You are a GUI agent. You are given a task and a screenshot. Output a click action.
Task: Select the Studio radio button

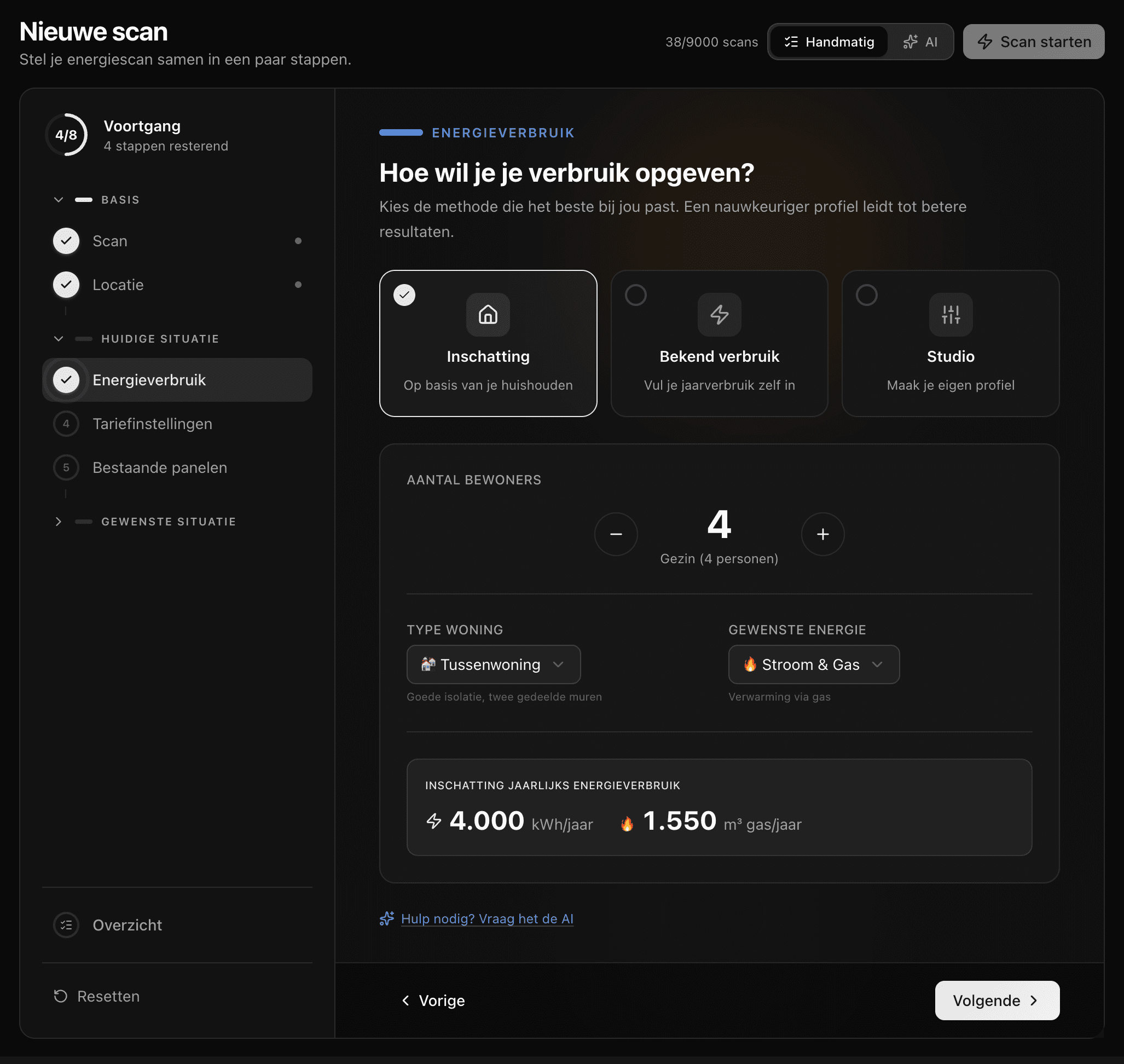867,295
